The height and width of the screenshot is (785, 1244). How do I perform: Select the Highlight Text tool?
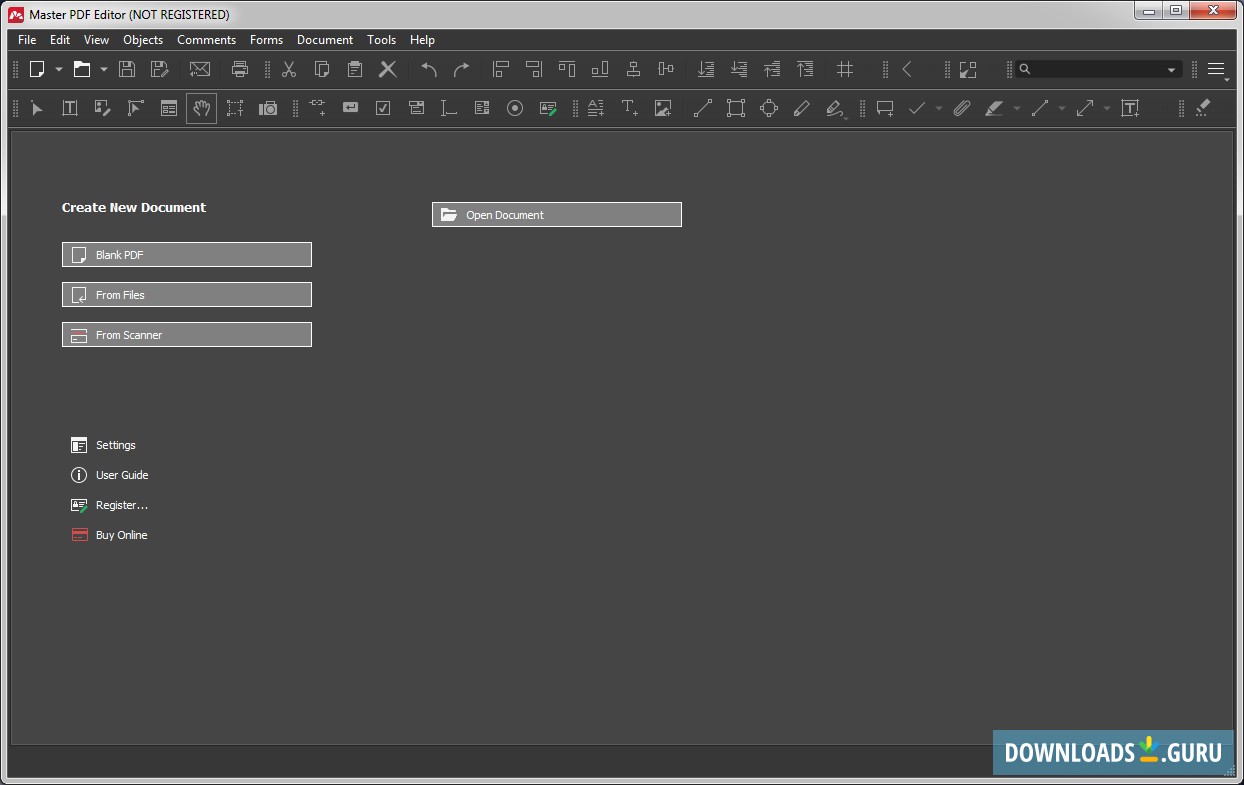[x=994, y=108]
